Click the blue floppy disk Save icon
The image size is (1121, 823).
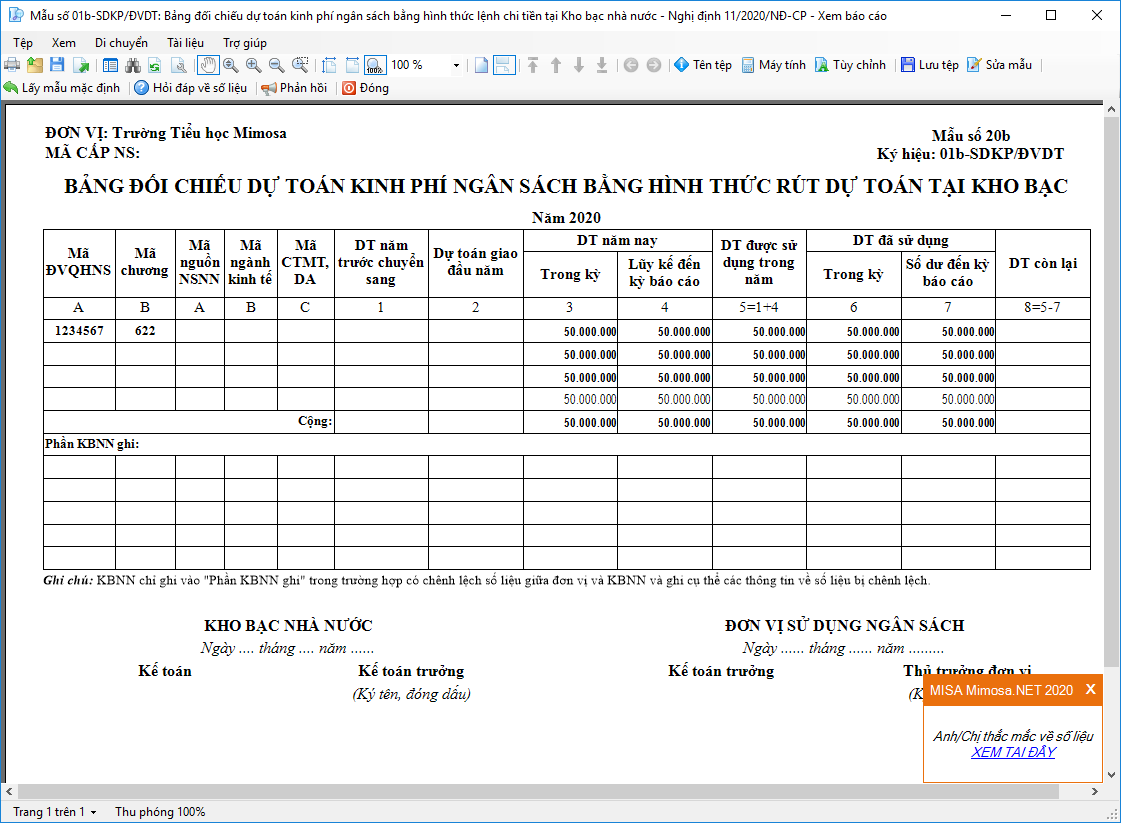[58, 65]
